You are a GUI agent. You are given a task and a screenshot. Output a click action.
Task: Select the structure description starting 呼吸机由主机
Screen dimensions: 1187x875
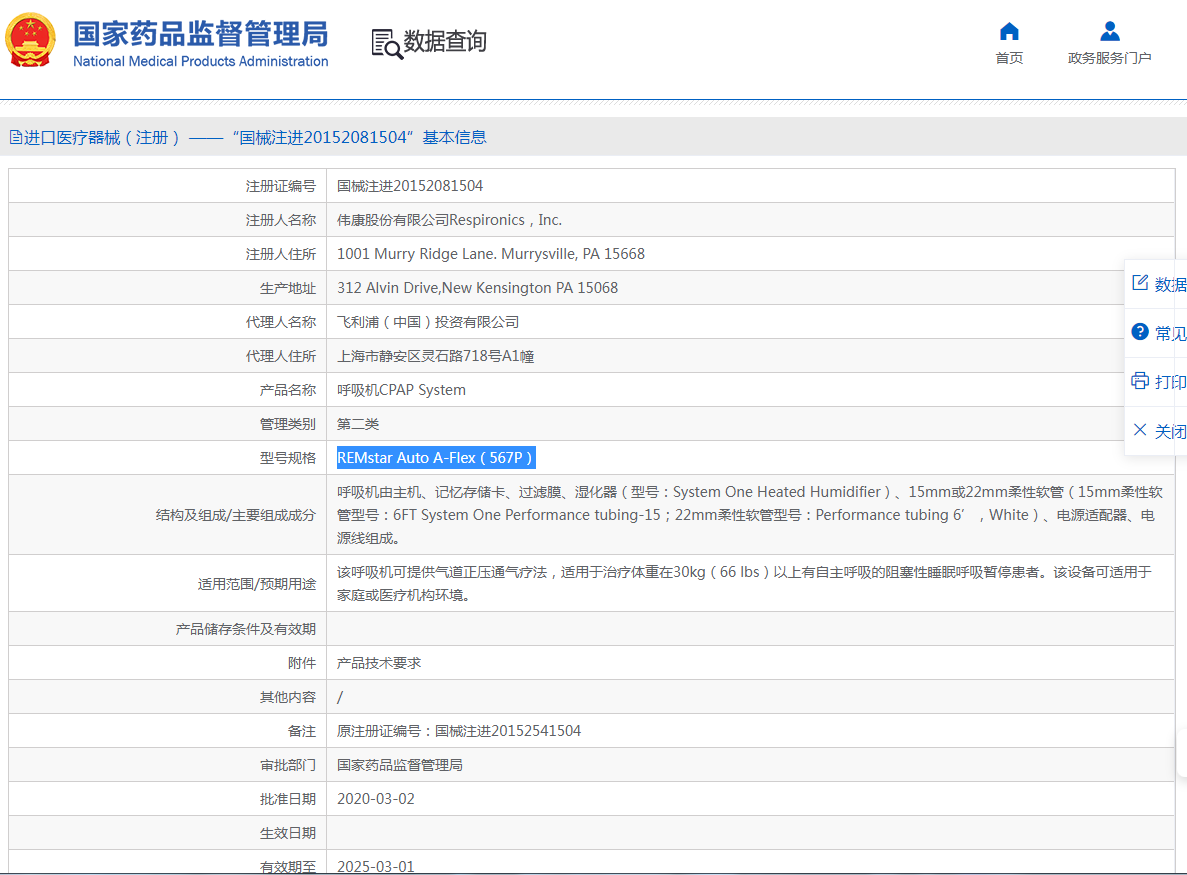tap(749, 515)
